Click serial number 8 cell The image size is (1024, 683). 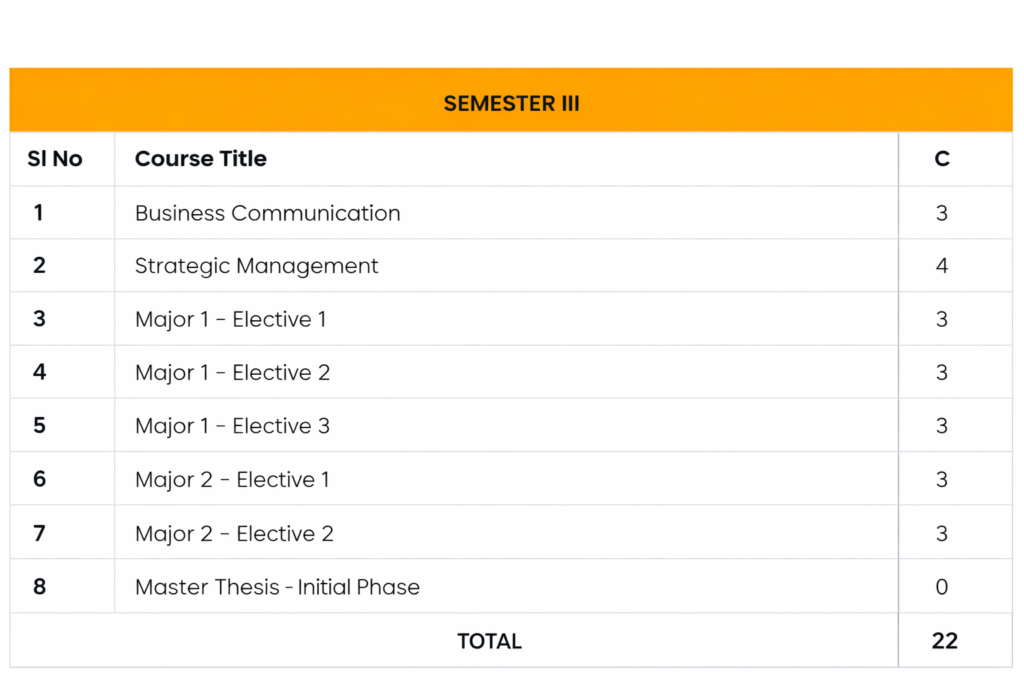click(39, 587)
